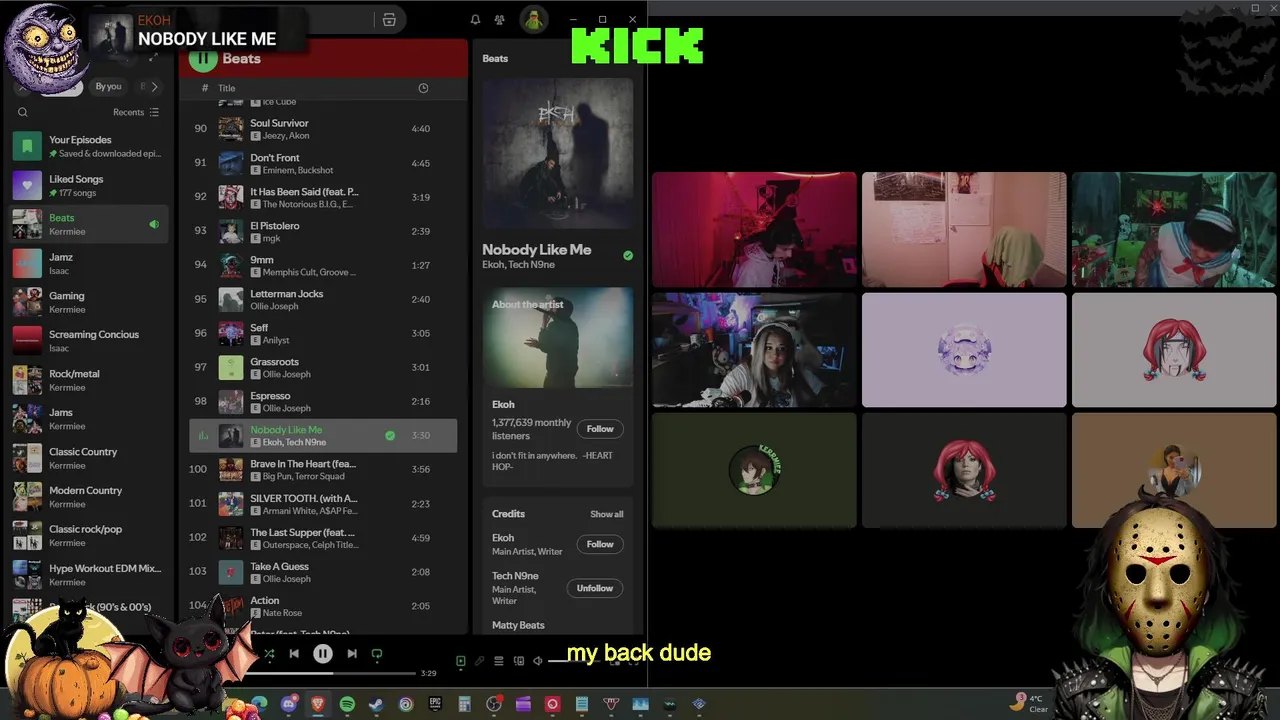Toggle shuffle in the player bar
The width and height of the screenshot is (1280, 720).
(268, 654)
